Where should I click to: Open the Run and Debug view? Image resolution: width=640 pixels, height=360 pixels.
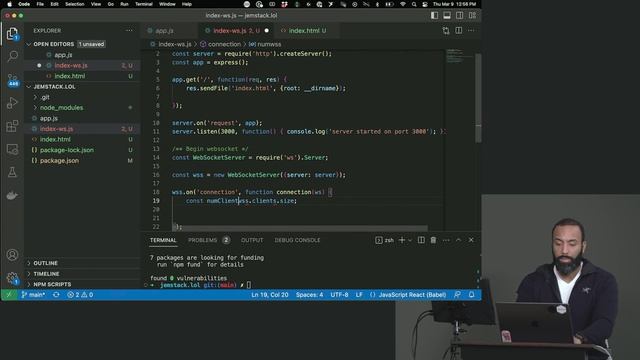click(12, 102)
